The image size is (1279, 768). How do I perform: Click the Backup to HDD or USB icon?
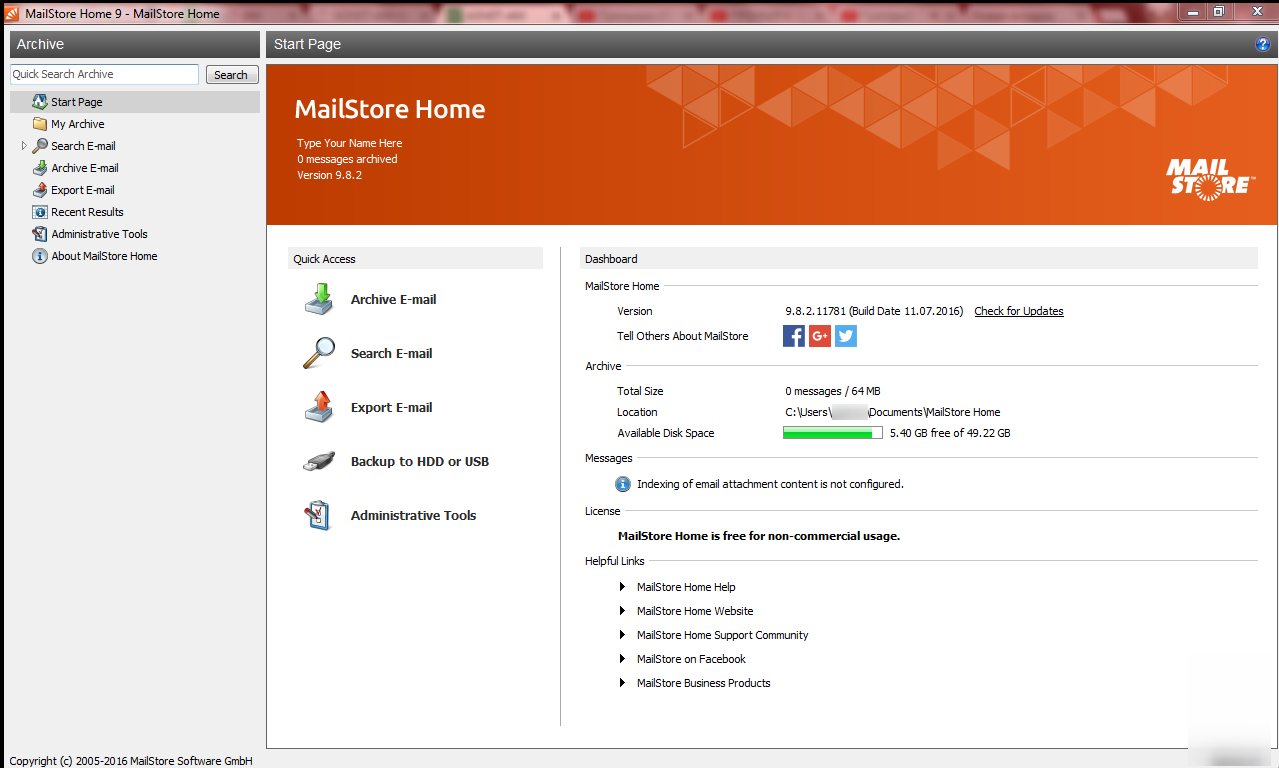point(319,462)
